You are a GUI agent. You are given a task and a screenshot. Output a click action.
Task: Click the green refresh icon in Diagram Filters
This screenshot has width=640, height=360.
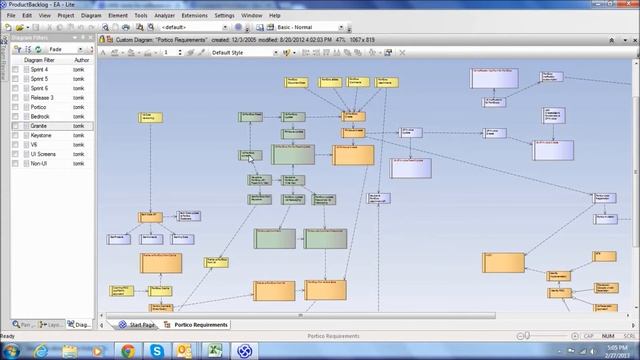[x=38, y=49]
